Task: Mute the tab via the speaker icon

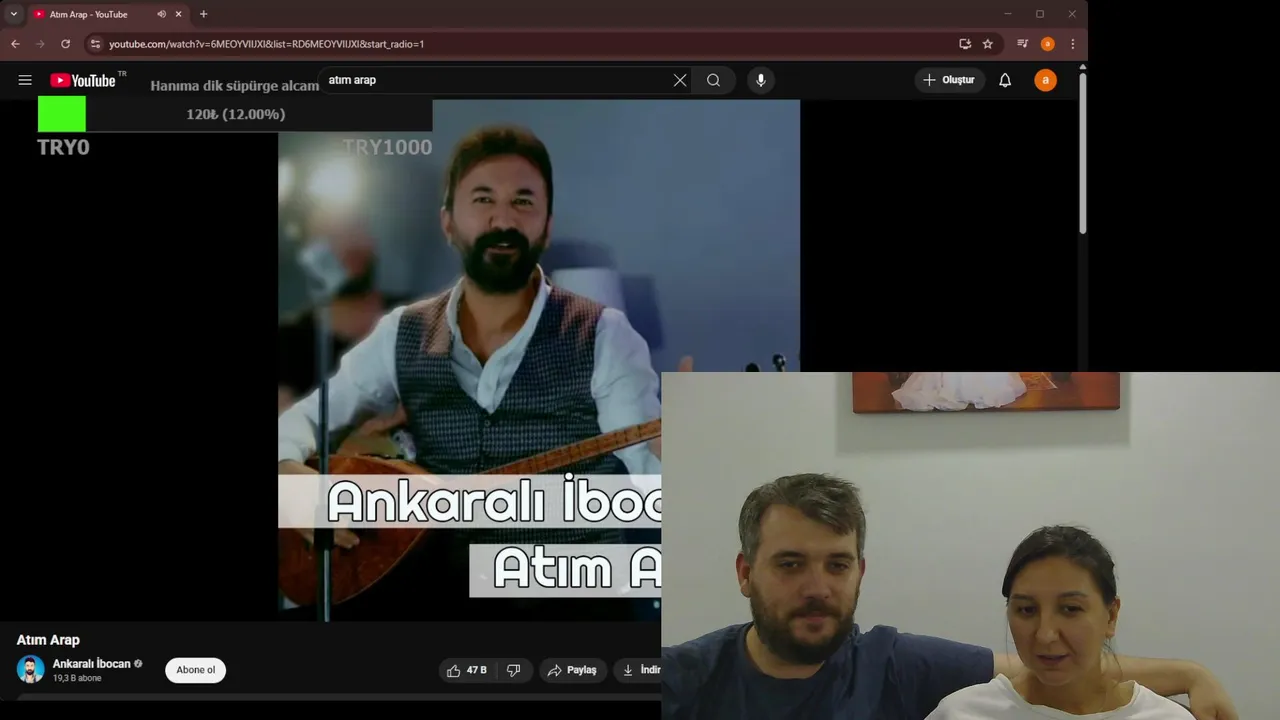Action: tap(161, 14)
